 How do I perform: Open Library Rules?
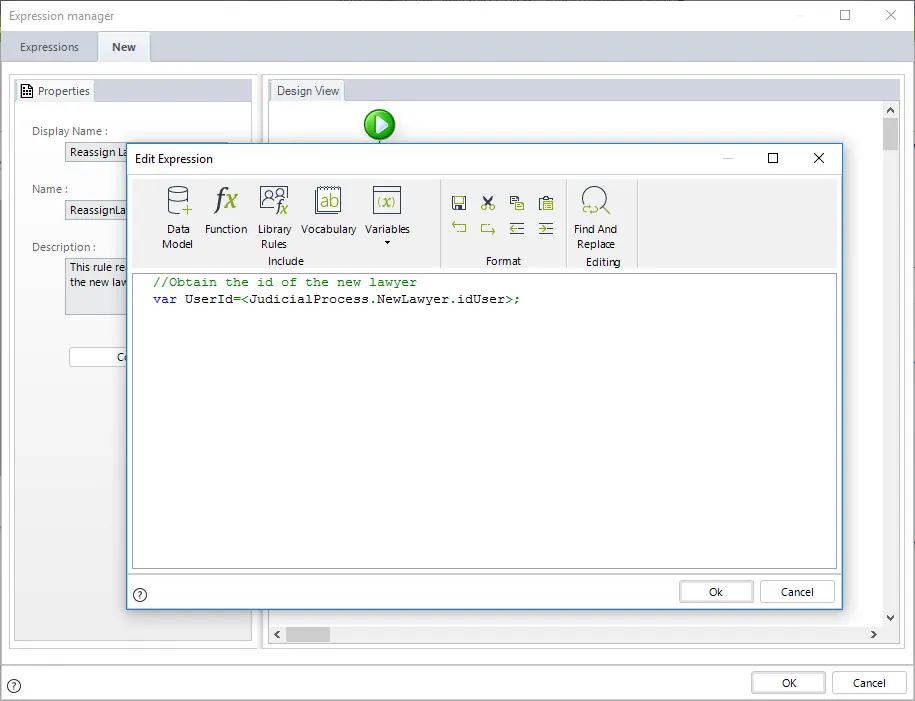[274, 217]
